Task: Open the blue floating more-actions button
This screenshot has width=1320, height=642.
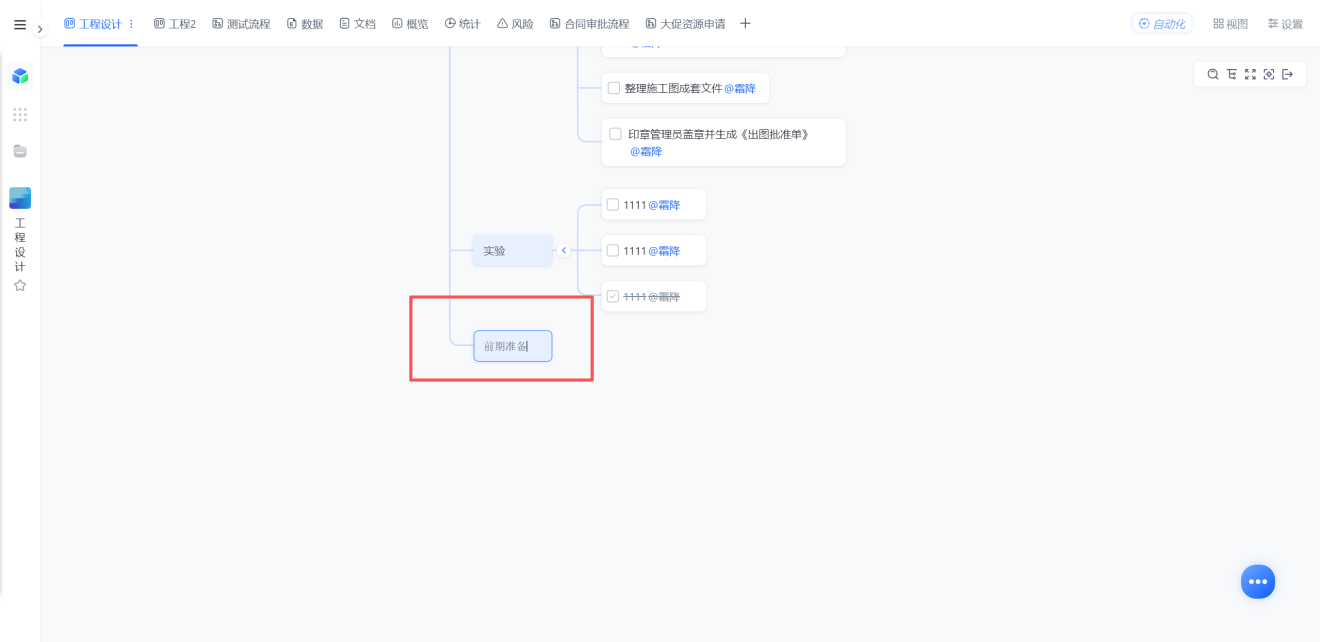Action: click(x=1258, y=581)
